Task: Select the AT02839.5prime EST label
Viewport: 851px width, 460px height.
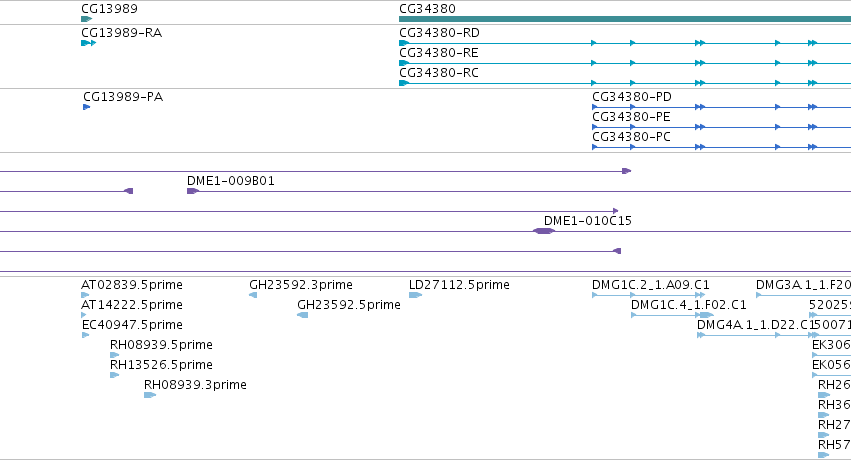Action: [x=132, y=285]
